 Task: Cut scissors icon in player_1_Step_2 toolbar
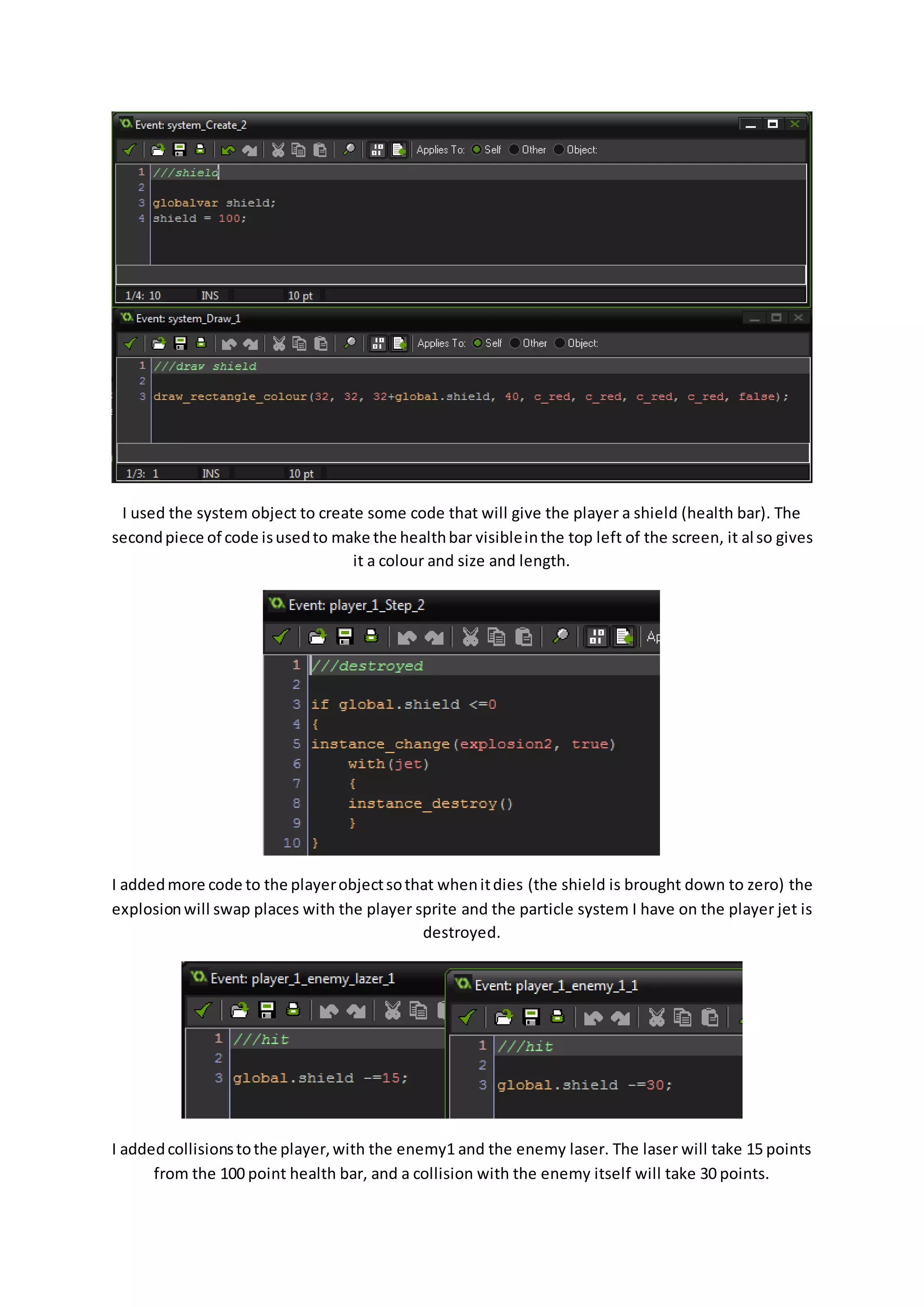click(x=471, y=636)
